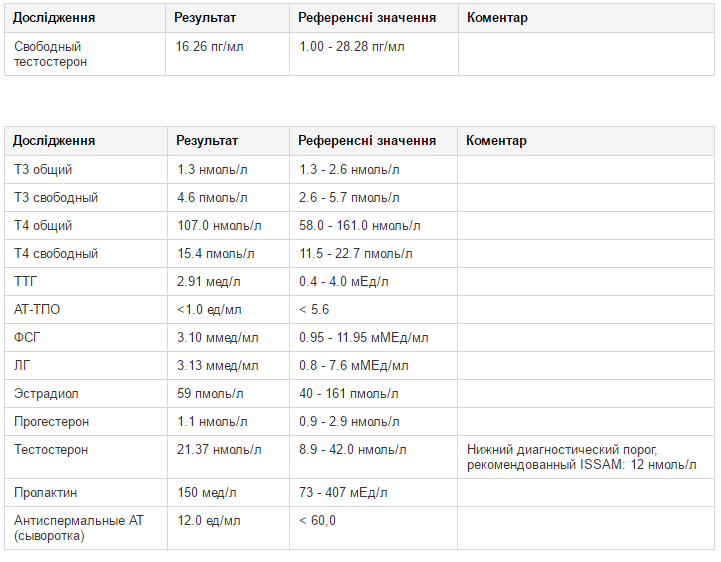721x562 pixels.
Task: Click the 'Свободный тестостерон' row label
Action: coord(50,54)
